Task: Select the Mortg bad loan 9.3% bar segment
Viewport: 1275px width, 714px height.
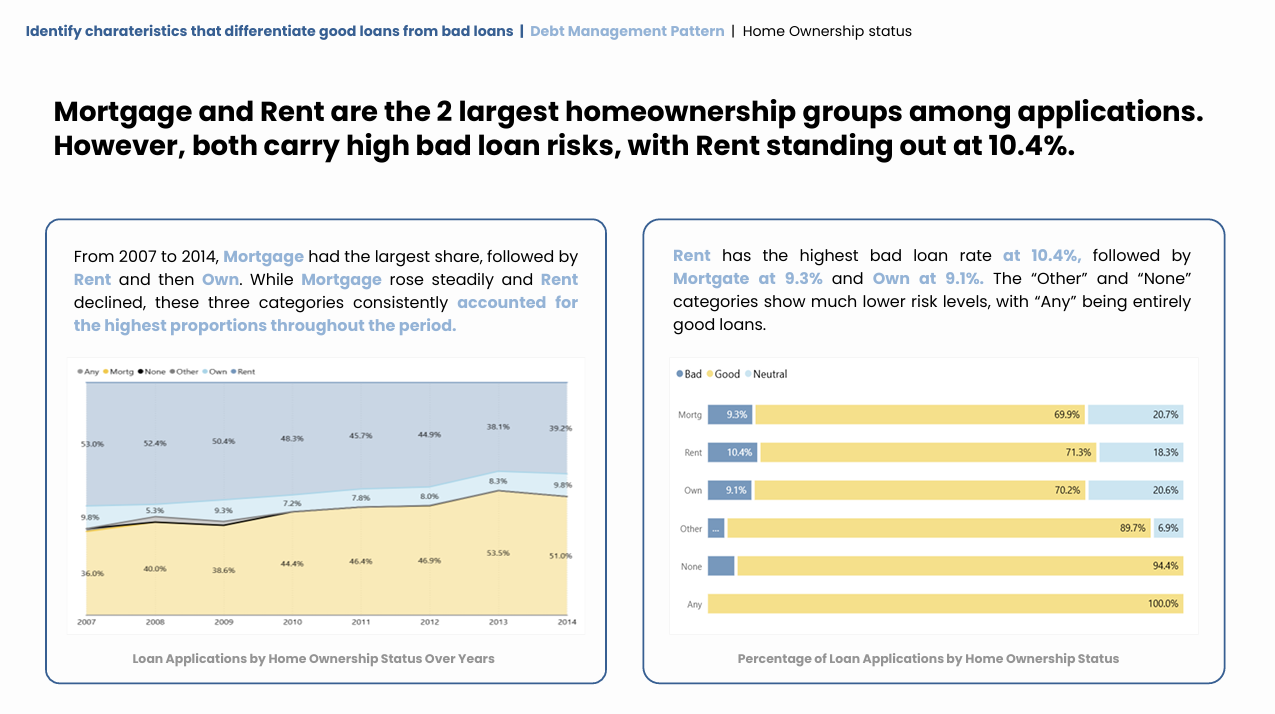Action: coord(730,414)
